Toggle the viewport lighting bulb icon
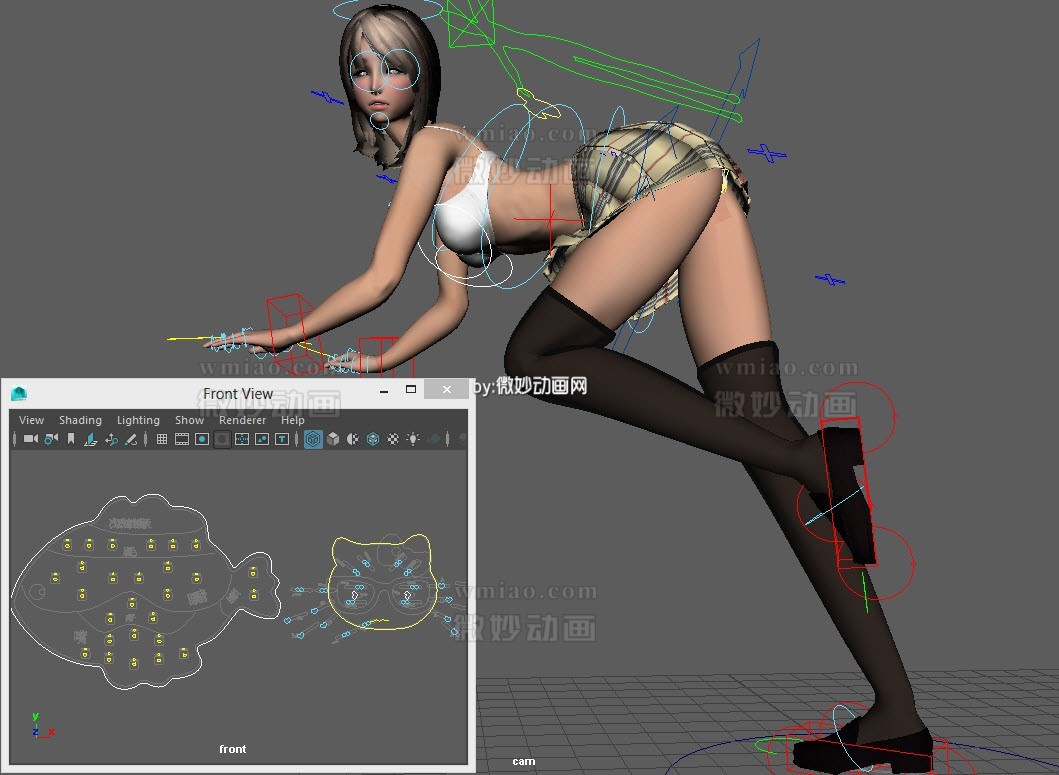 [x=412, y=439]
